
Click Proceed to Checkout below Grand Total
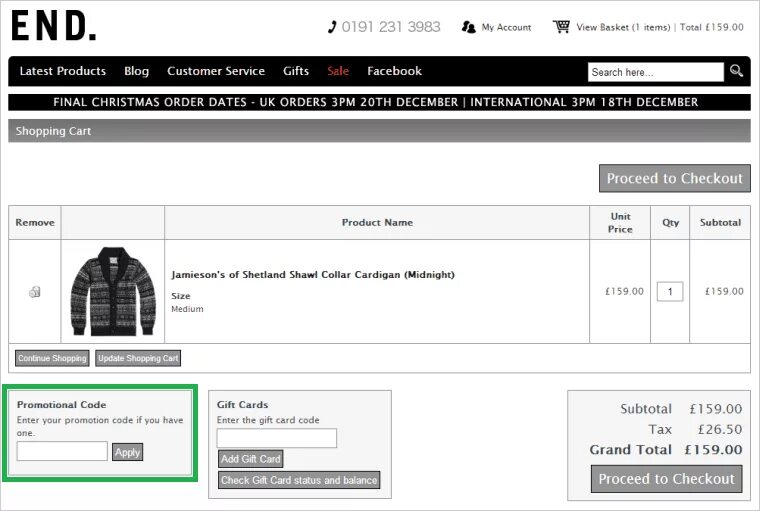coord(666,479)
